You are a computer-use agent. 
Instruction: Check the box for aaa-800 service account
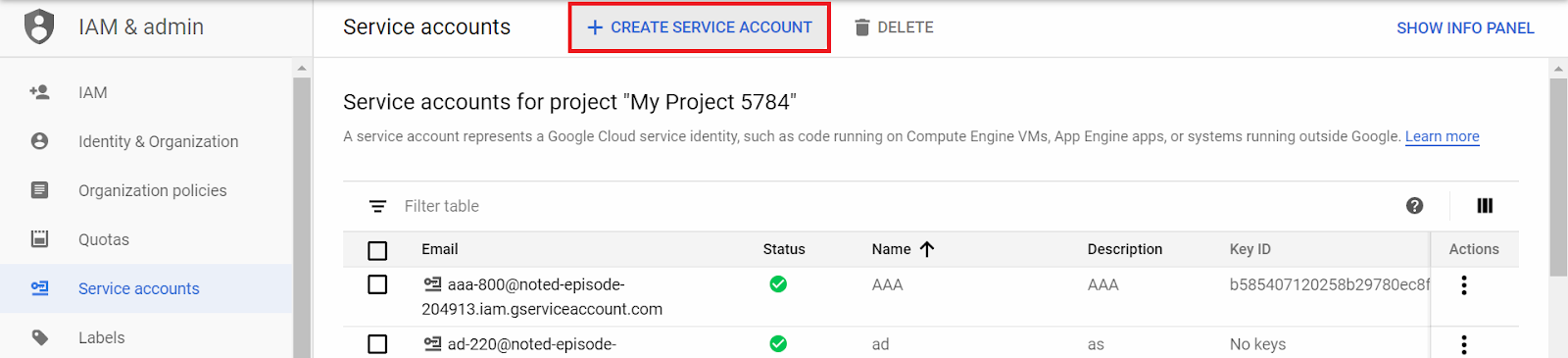(x=377, y=284)
